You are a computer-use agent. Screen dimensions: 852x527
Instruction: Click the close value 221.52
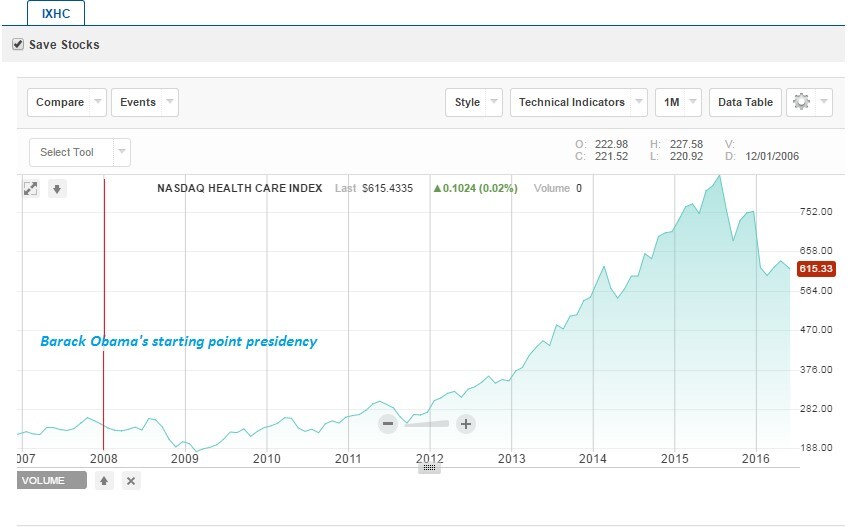pos(611,156)
